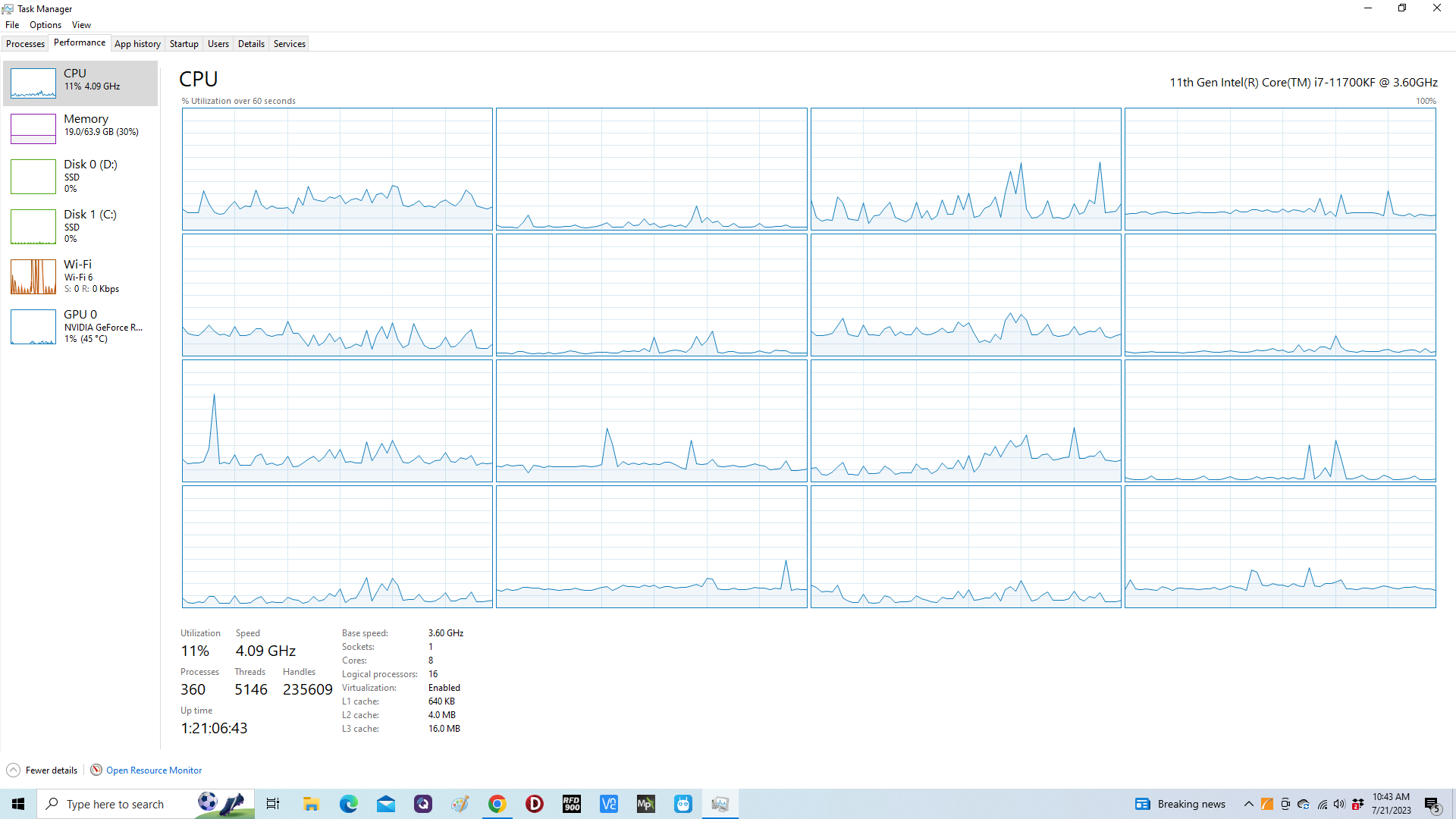Open the View menu
1456x819 pixels.
click(x=81, y=25)
